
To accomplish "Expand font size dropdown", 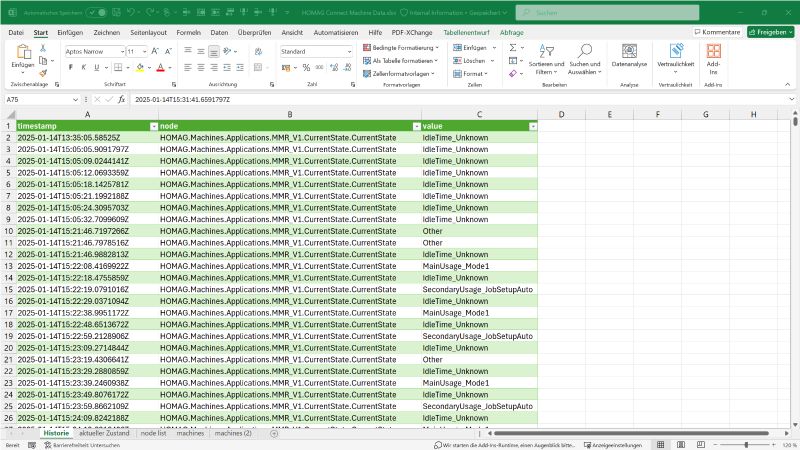I will [x=145, y=52].
